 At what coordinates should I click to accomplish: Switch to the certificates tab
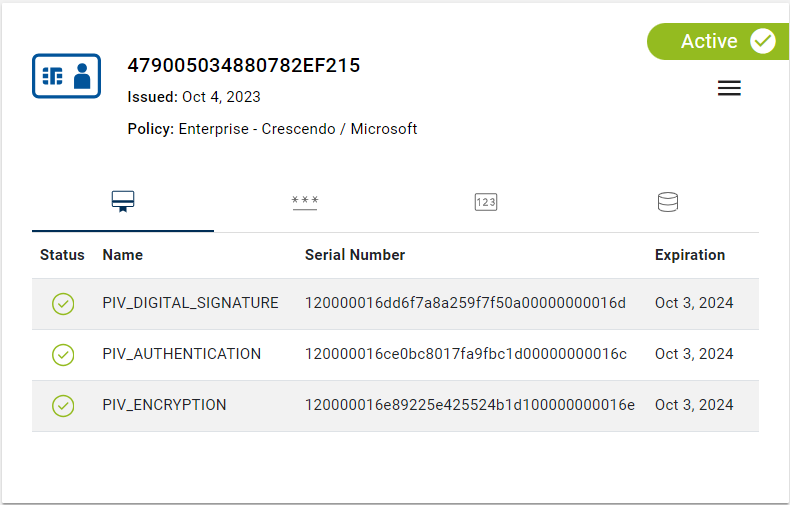coord(123,202)
